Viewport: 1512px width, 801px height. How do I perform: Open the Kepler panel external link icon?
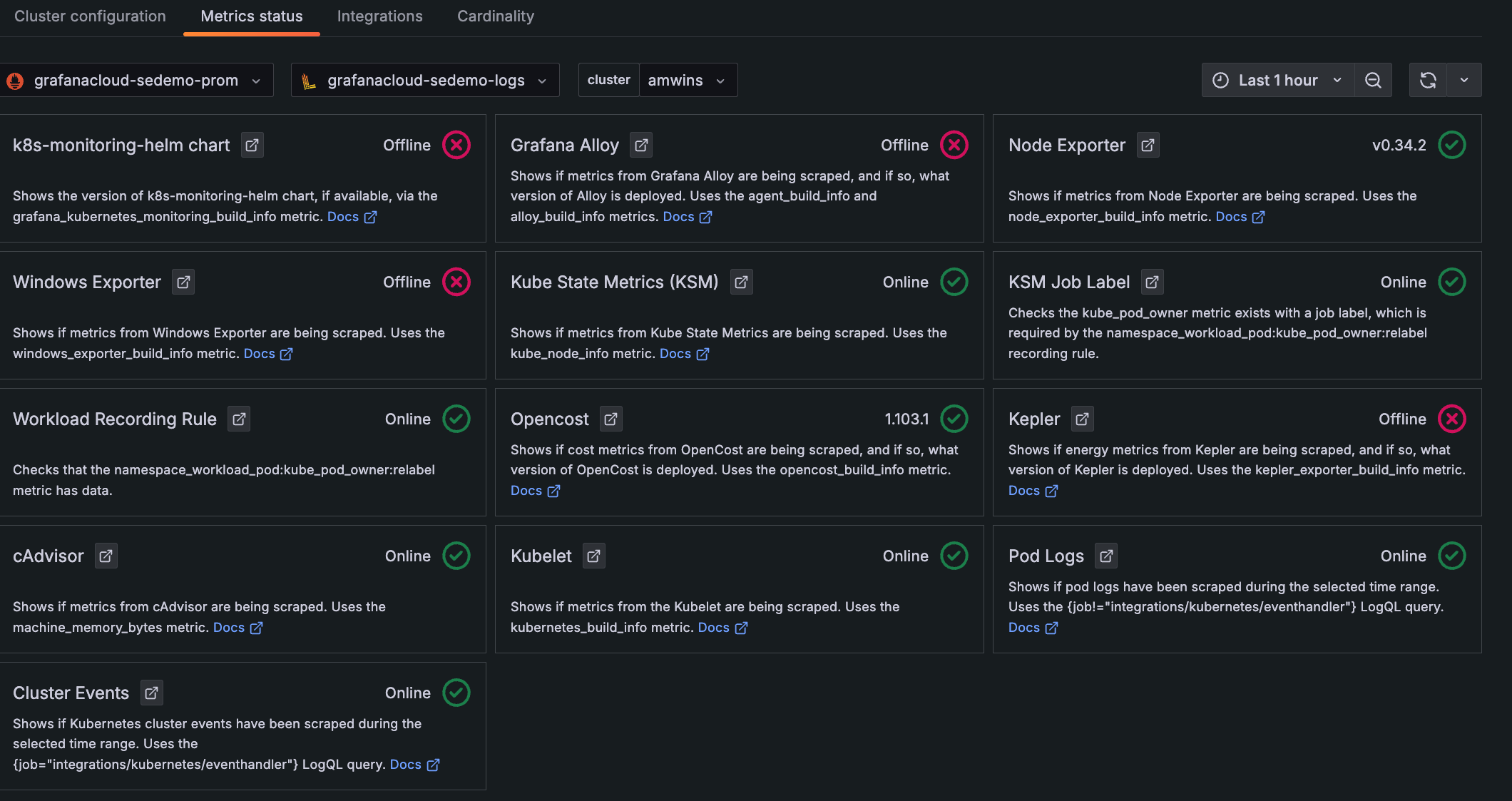point(1082,419)
